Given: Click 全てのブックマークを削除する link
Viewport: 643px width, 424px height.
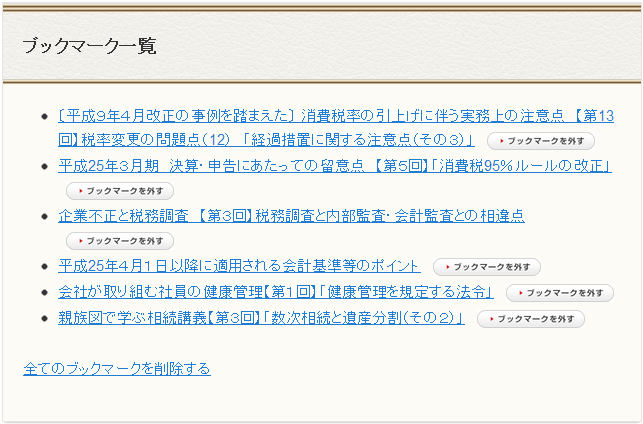Looking at the screenshot, I should pyautogui.click(x=117, y=369).
